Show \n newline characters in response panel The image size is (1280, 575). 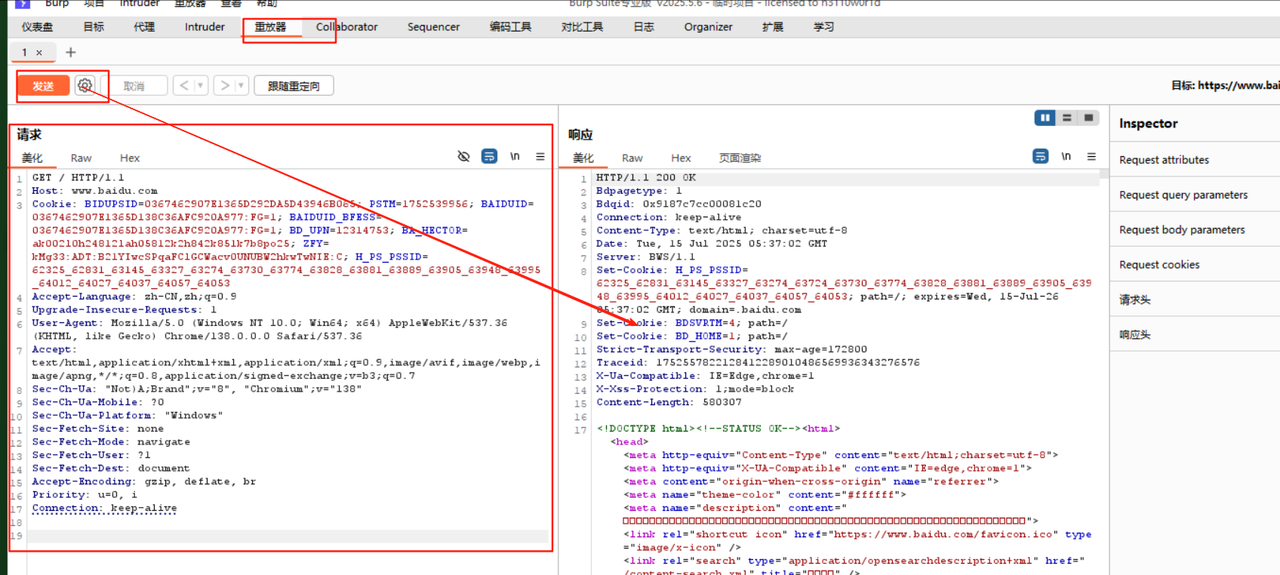[1066, 157]
